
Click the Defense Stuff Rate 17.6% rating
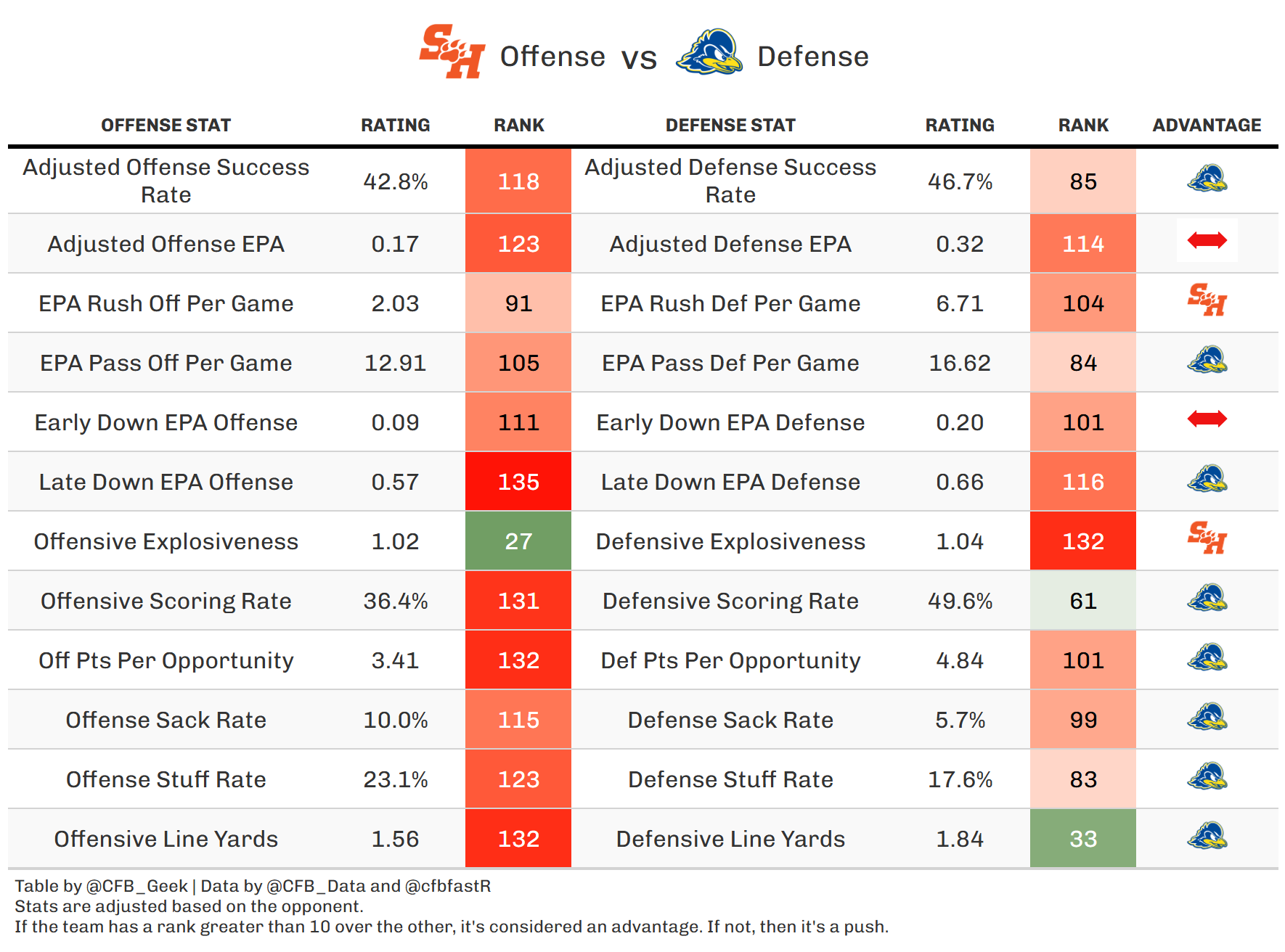pyautogui.click(x=960, y=779)
